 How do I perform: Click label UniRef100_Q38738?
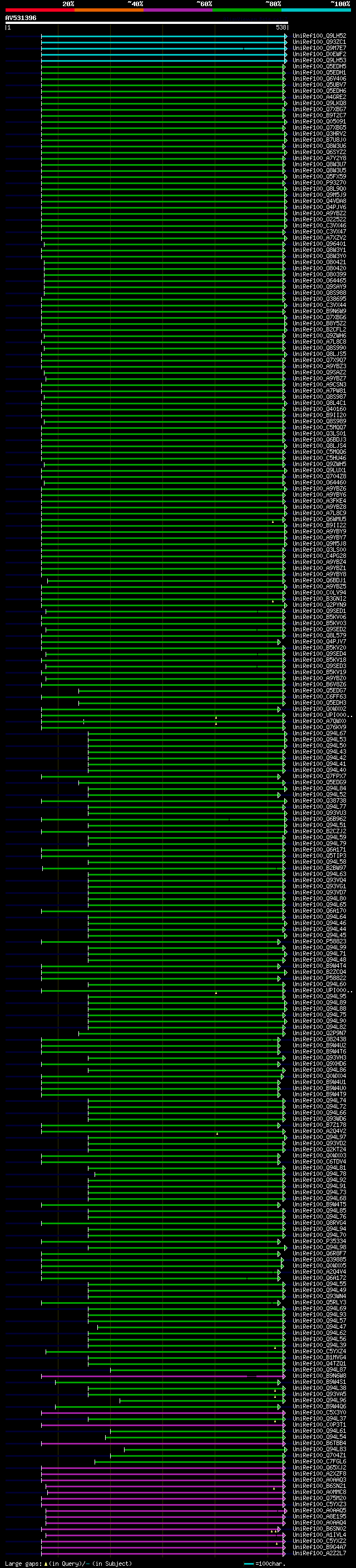click(x=319, y=800)
